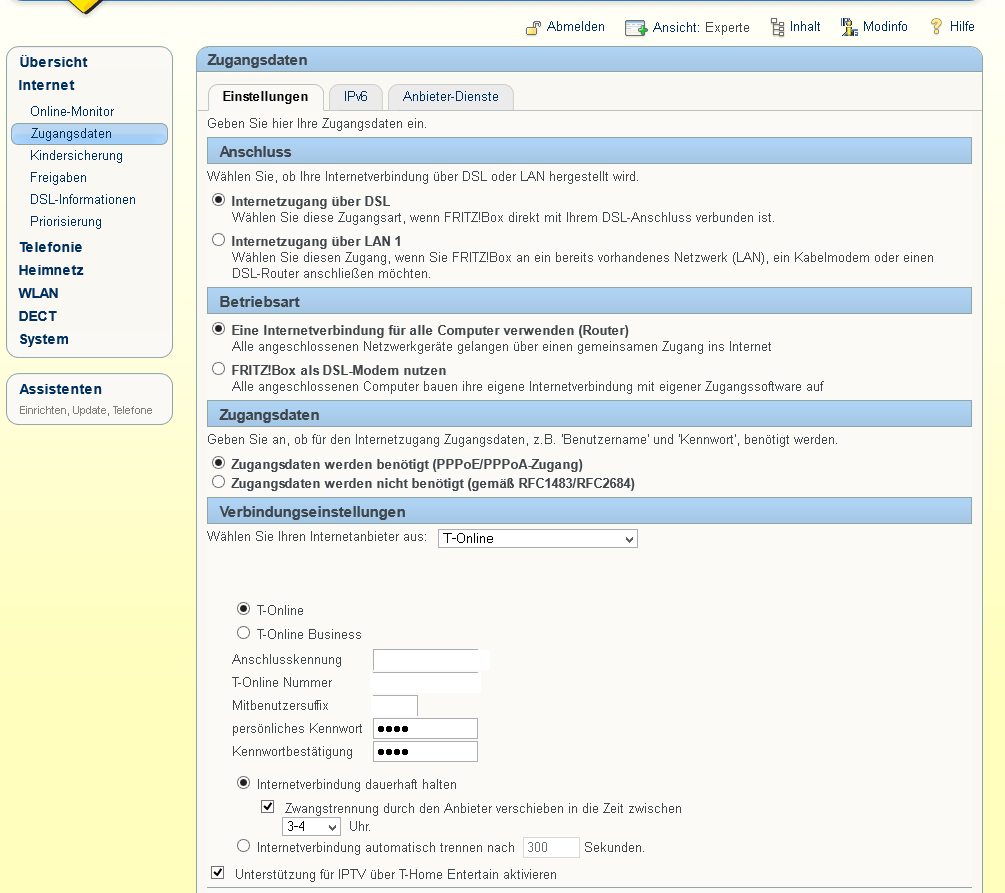This screenshot has height=893, width=1005.
Task: Click the T-Online Nummer input field
Action: click(x=426, y=683)
